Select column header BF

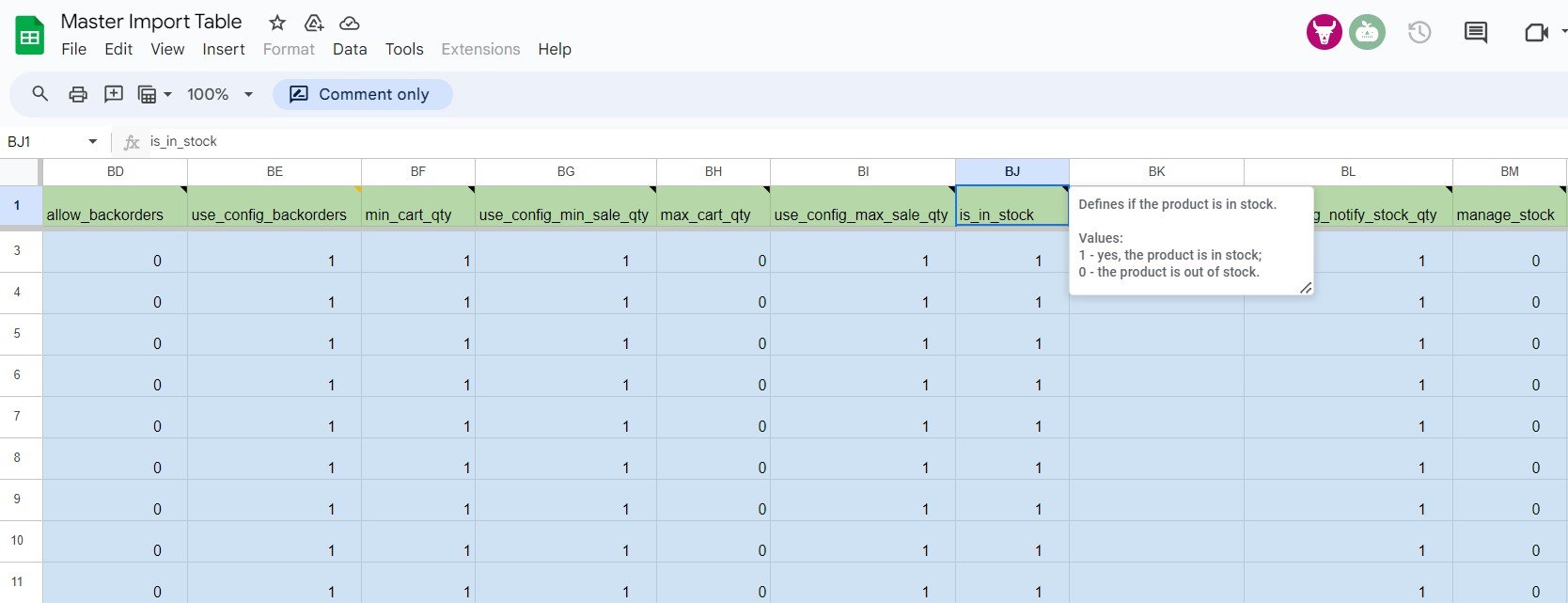(x=418, y=171)
